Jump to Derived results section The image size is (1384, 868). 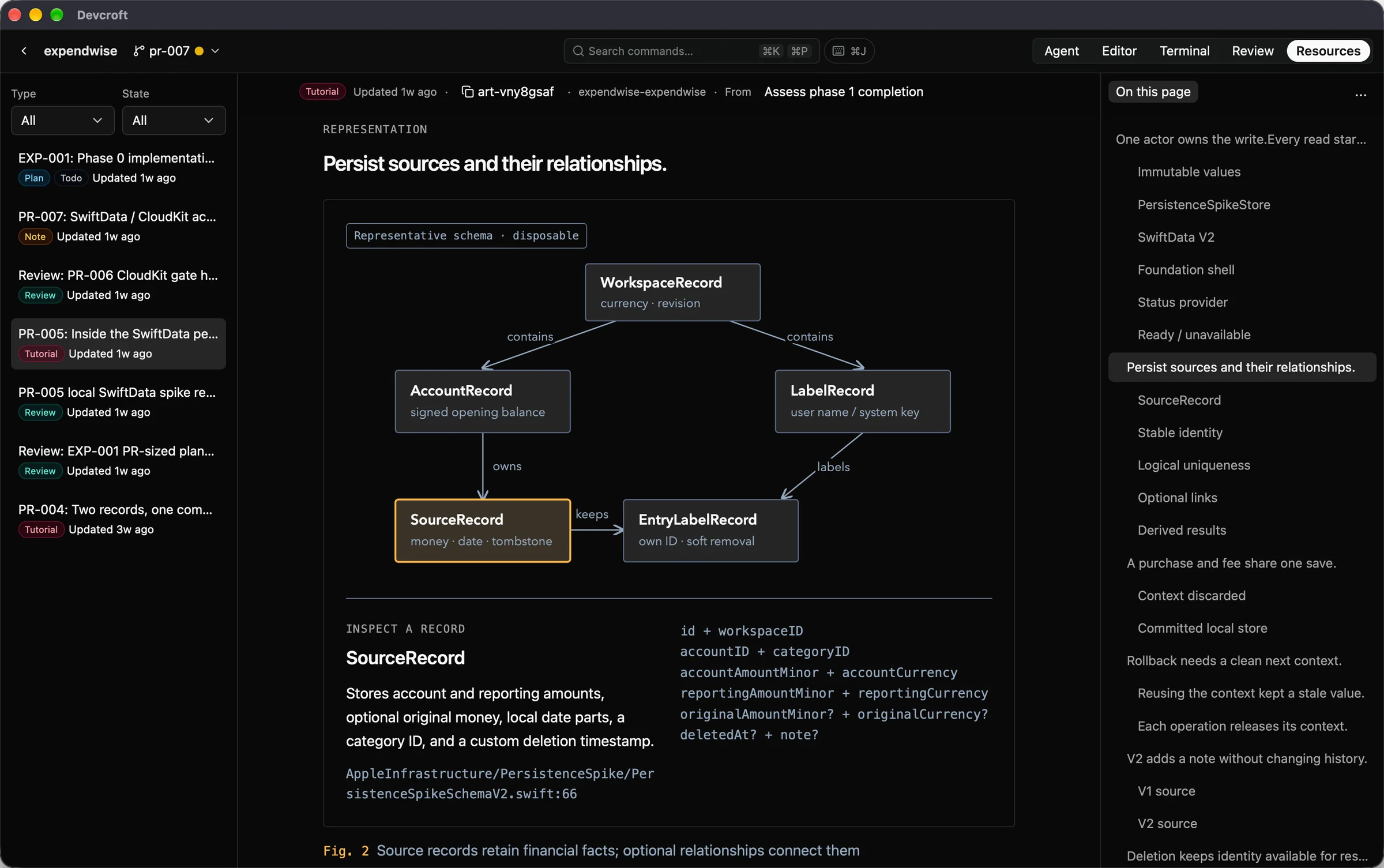1182,530
